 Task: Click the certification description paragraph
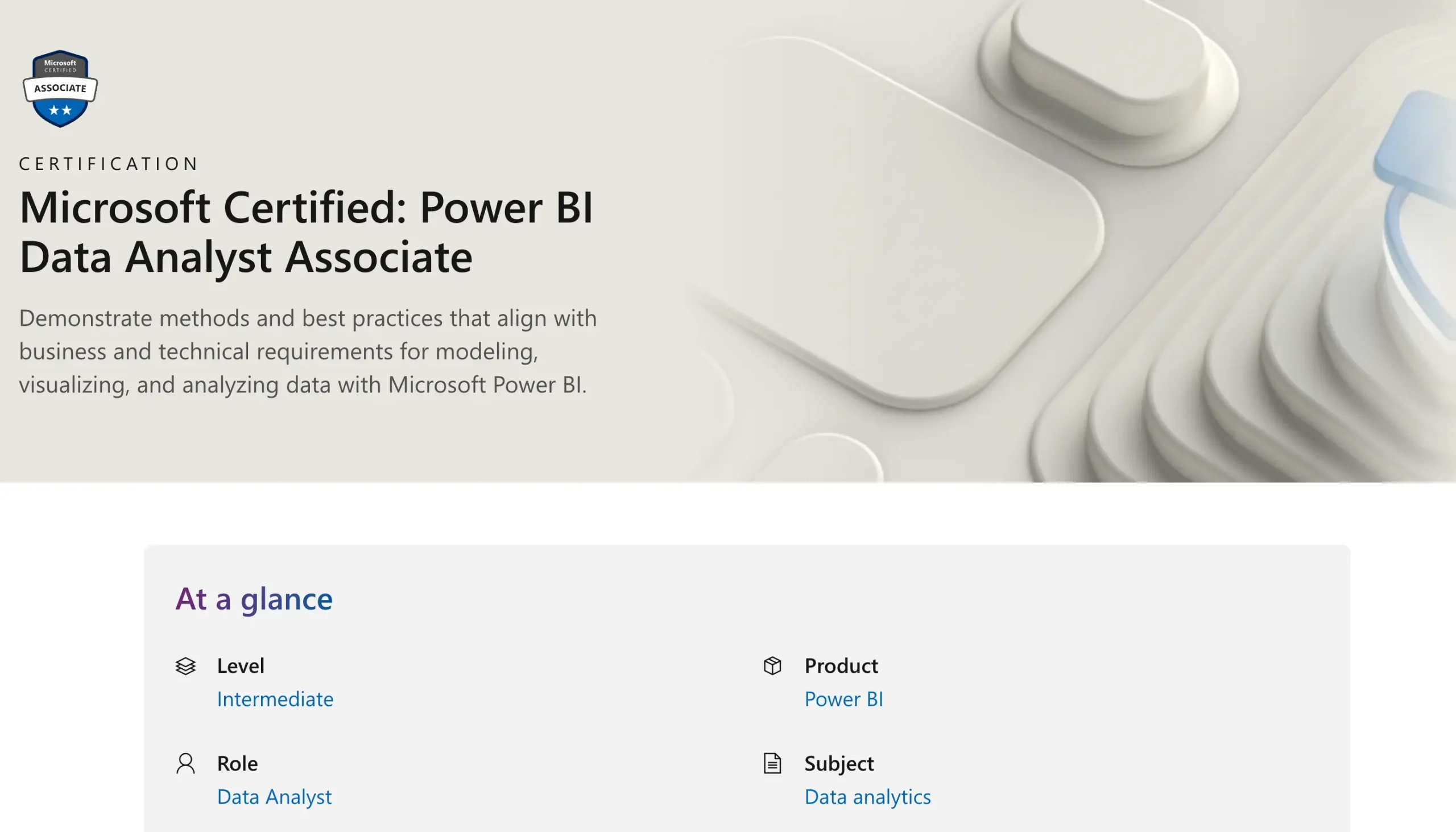tap(308, 351)
